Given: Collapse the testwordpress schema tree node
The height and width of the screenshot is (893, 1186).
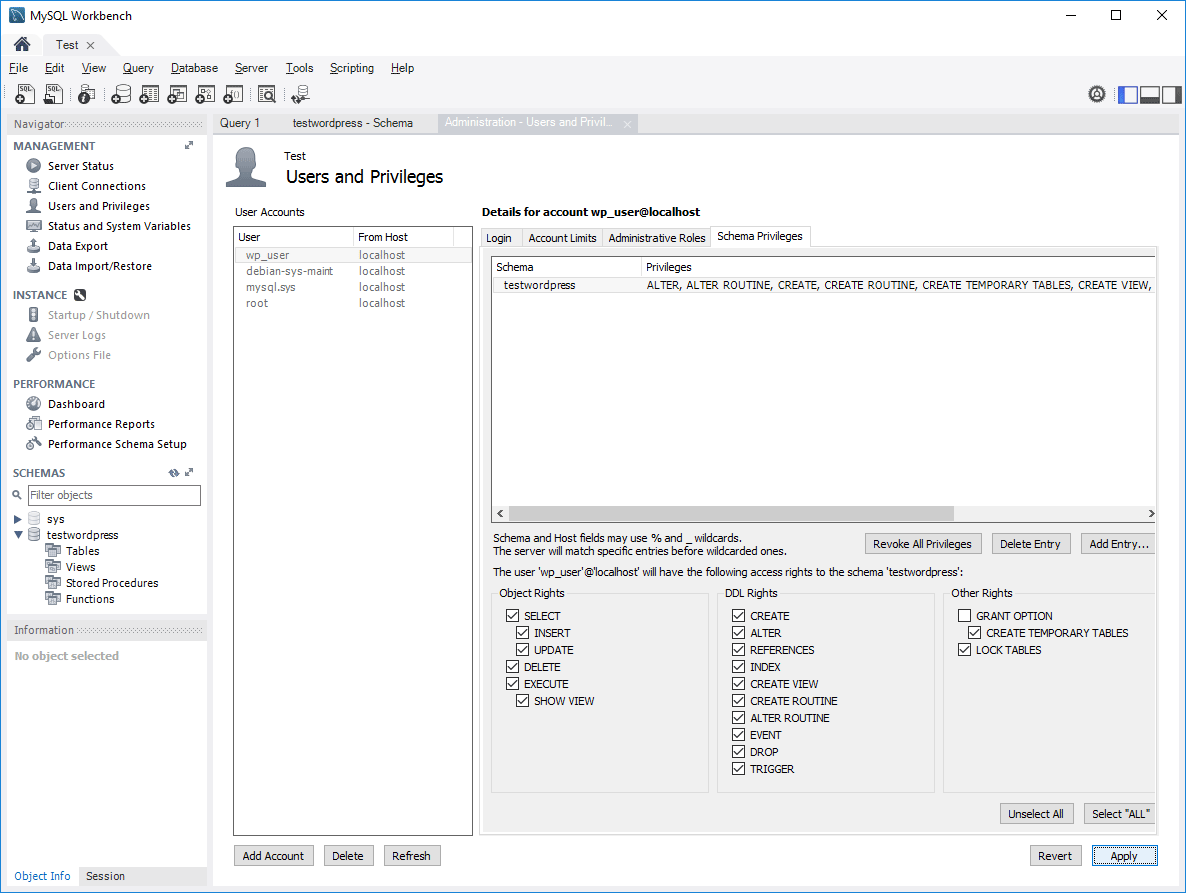Looking at the screenshot, I should (x=18, y=535).
